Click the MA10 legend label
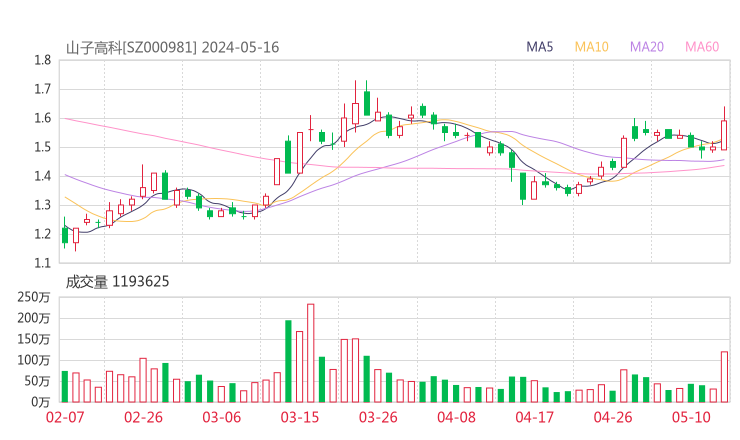Viewport: 740px width, 440px height. pyautogui.click(x=591, y=47)
